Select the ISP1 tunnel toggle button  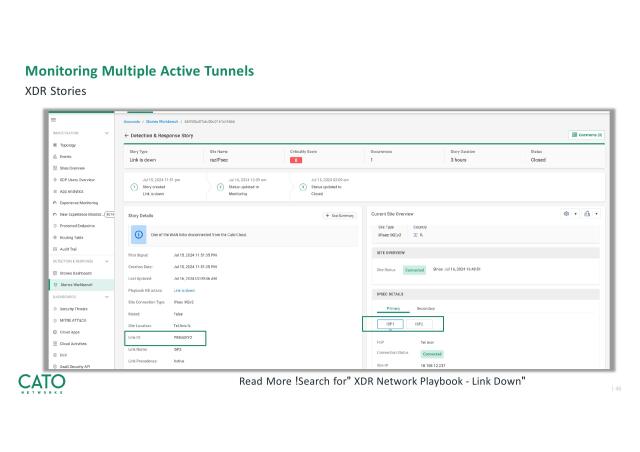click(391, 324)
